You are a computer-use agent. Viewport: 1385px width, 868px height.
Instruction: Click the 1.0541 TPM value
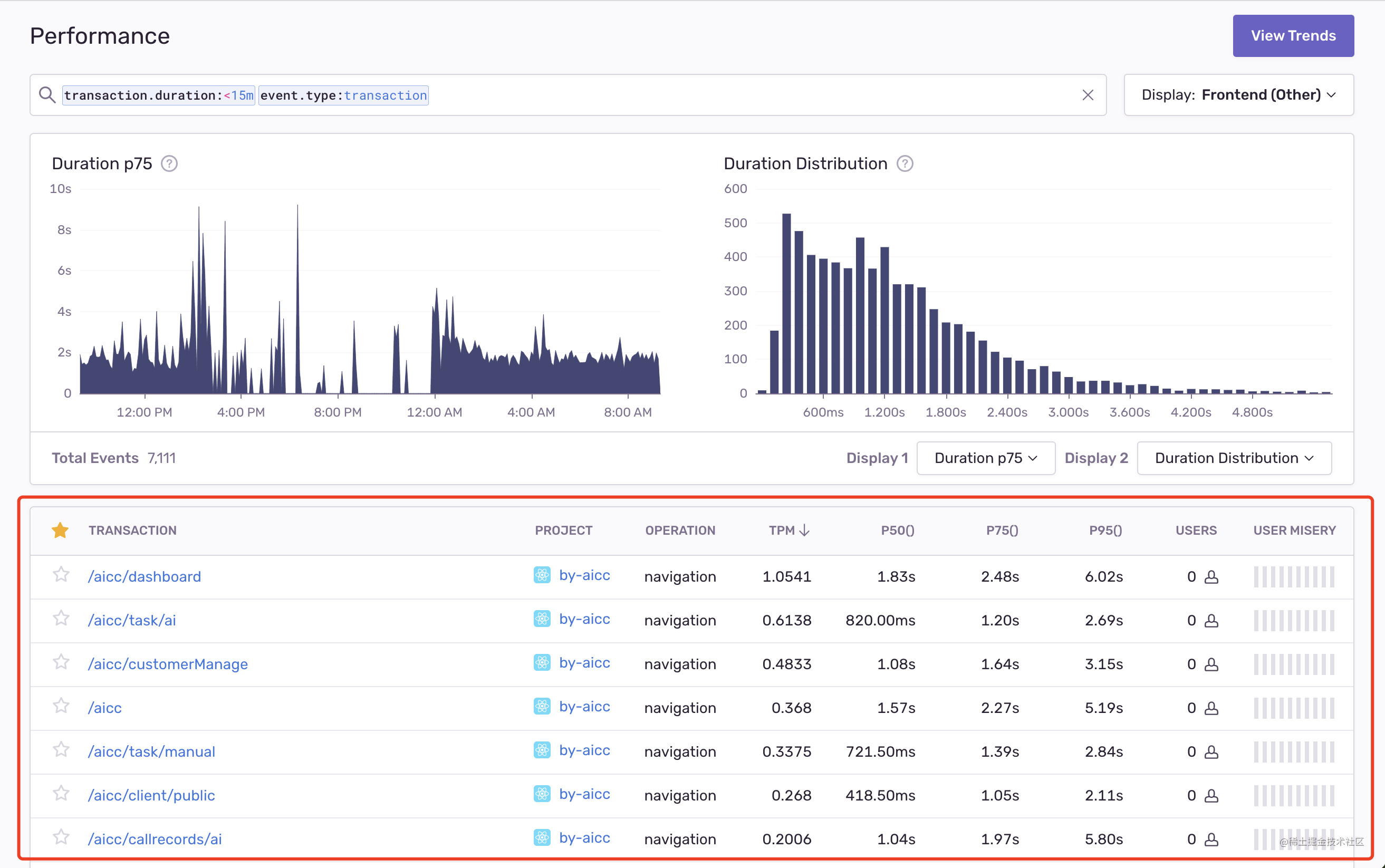[x=786, y=576]
